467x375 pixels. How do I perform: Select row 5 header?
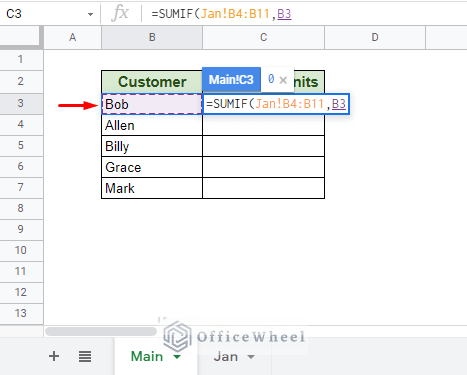(21, 146)
